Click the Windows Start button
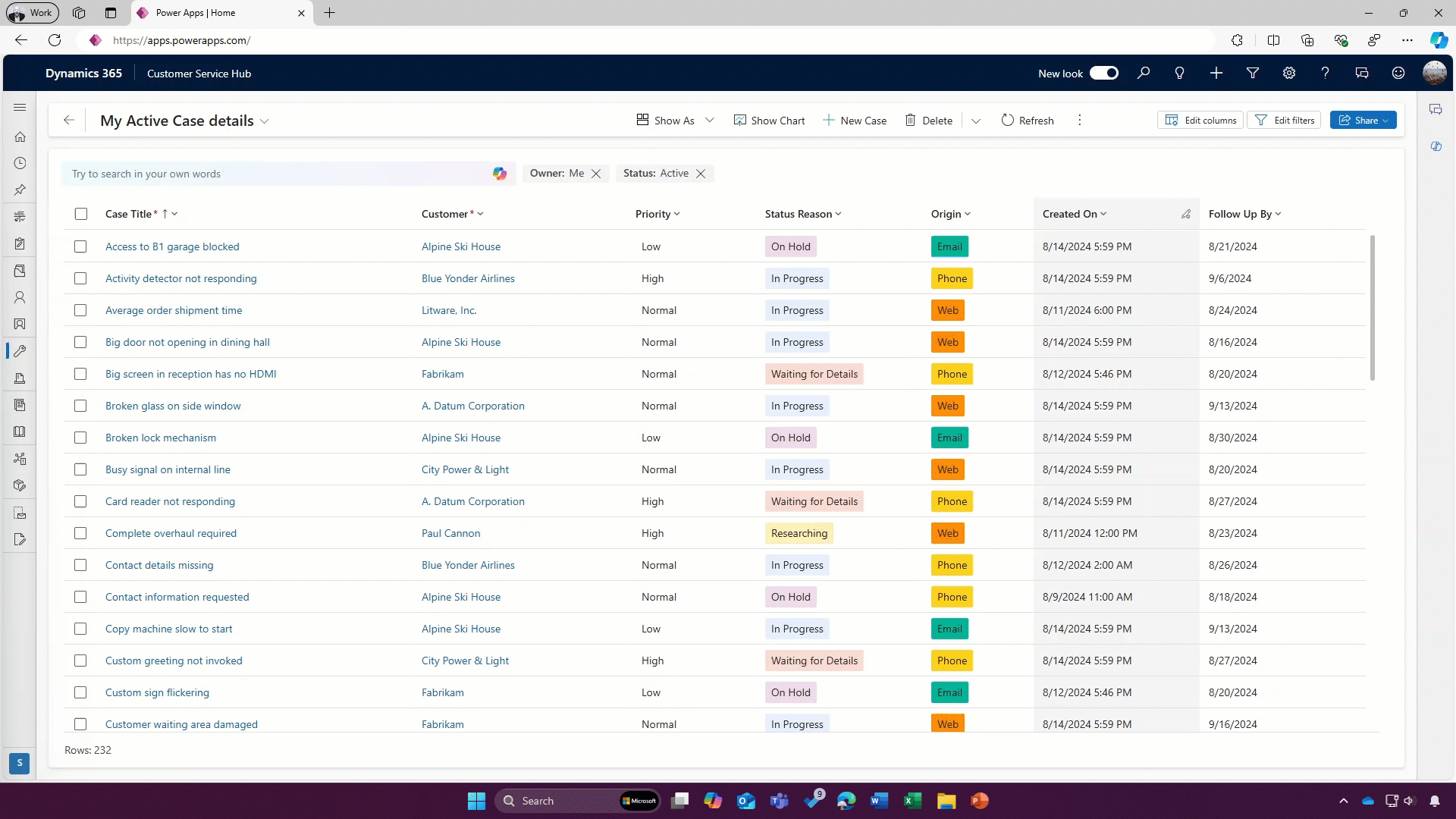The image size is (1456, 819). (x=476, y=801)
